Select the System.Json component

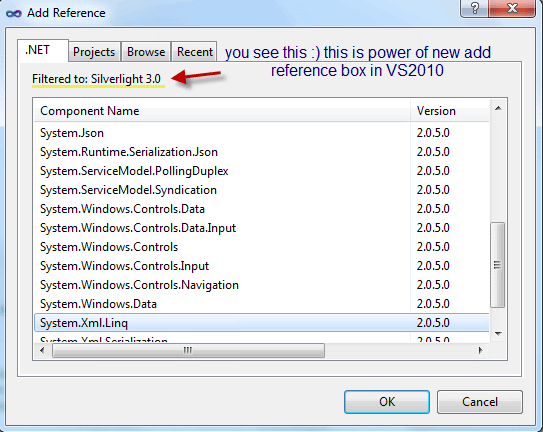[261, 133]
